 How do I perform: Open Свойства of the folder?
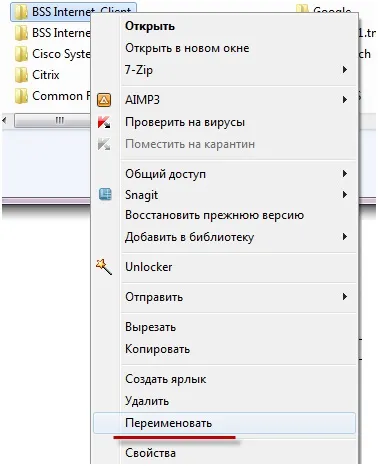pos(225,453)
